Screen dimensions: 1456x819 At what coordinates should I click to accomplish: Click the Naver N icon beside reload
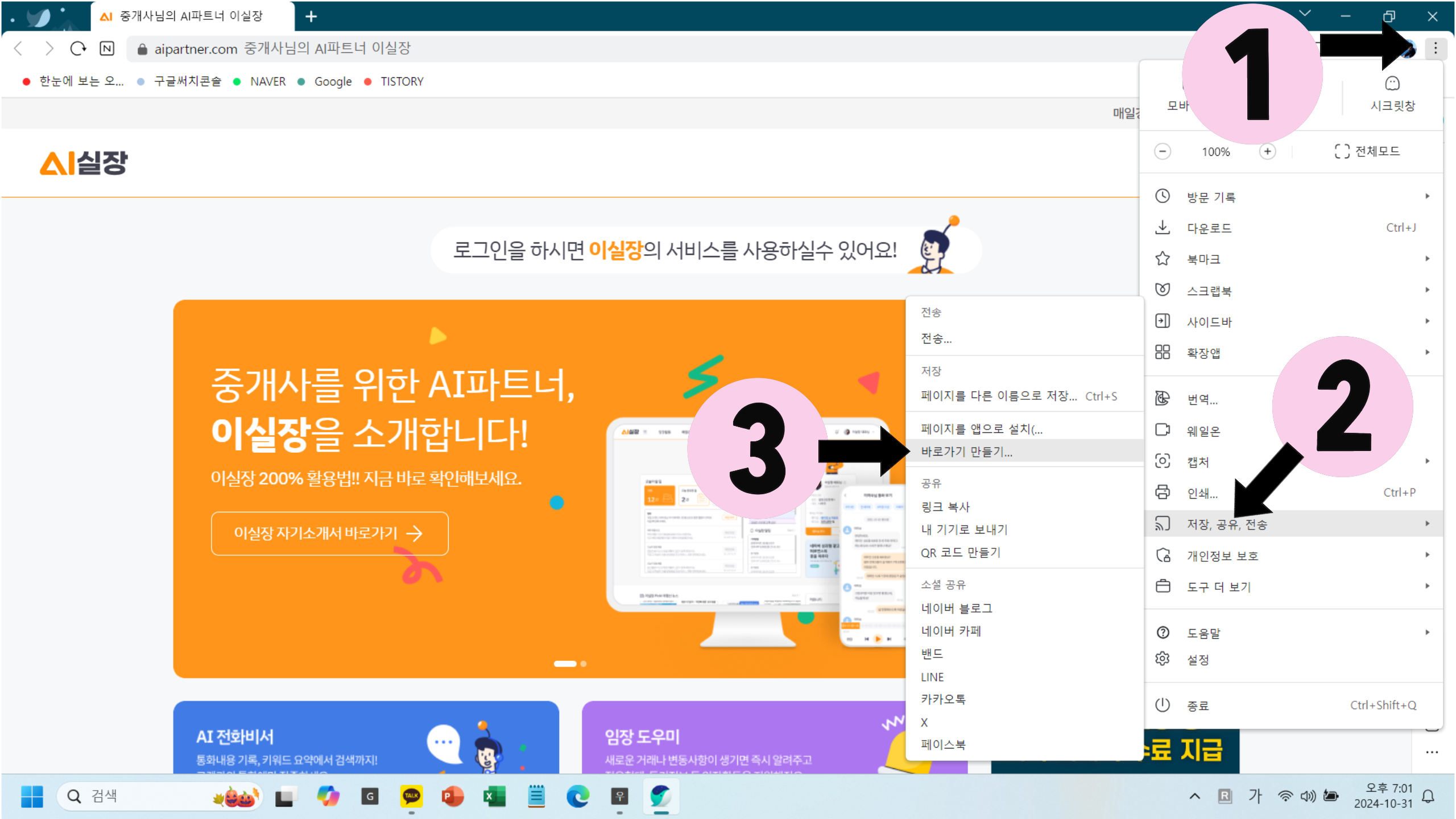click(107, 49)
